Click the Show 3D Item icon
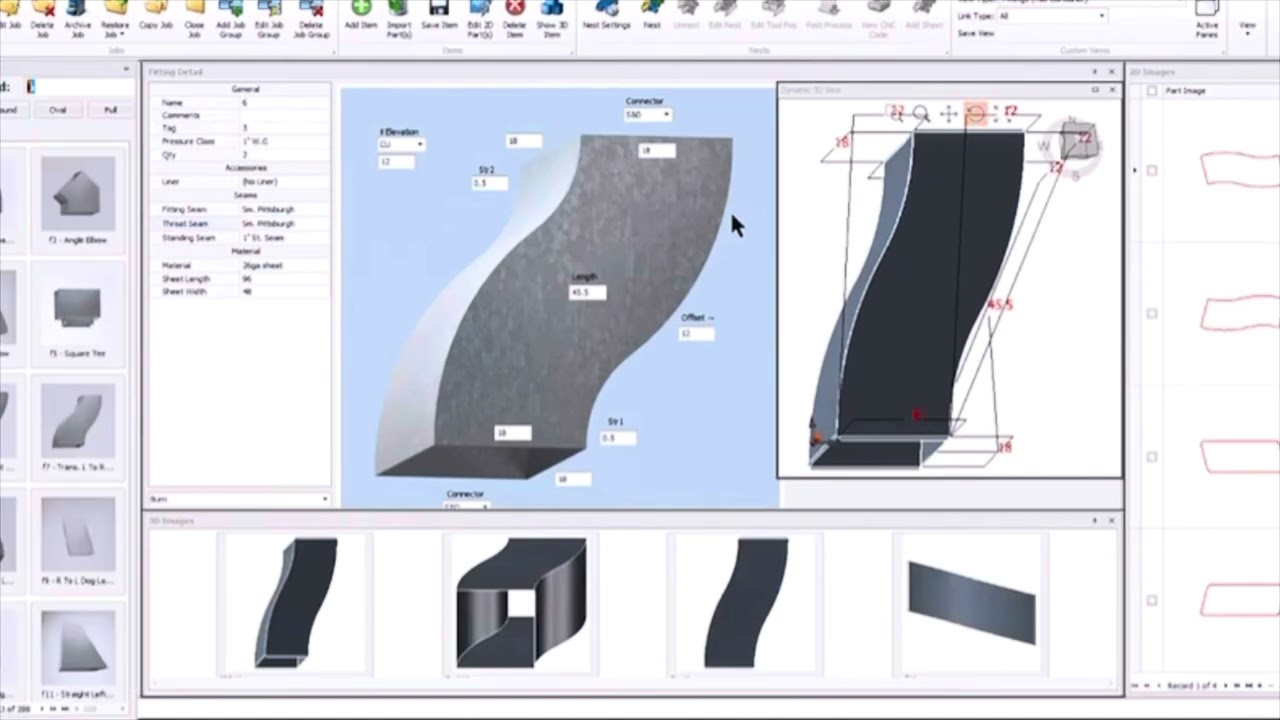1280x720 pixels. [x=551, y=9]
